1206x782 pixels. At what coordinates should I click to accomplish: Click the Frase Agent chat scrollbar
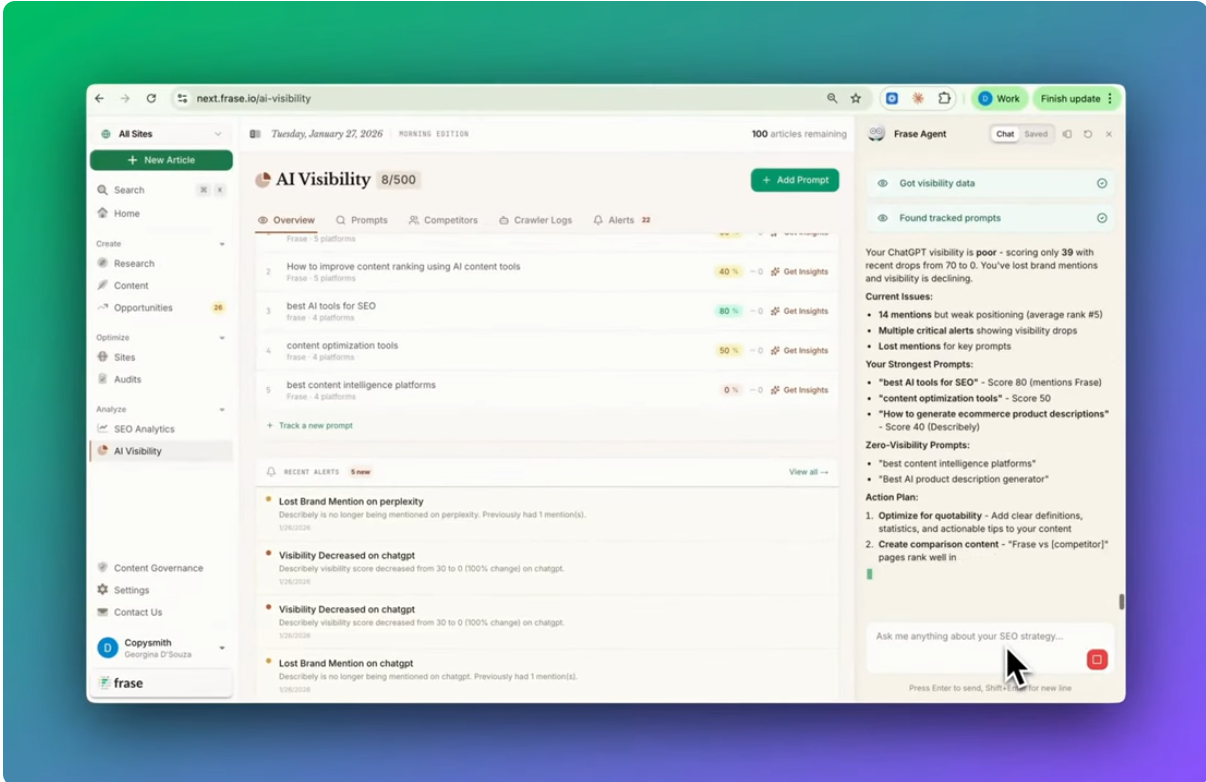1121,602
